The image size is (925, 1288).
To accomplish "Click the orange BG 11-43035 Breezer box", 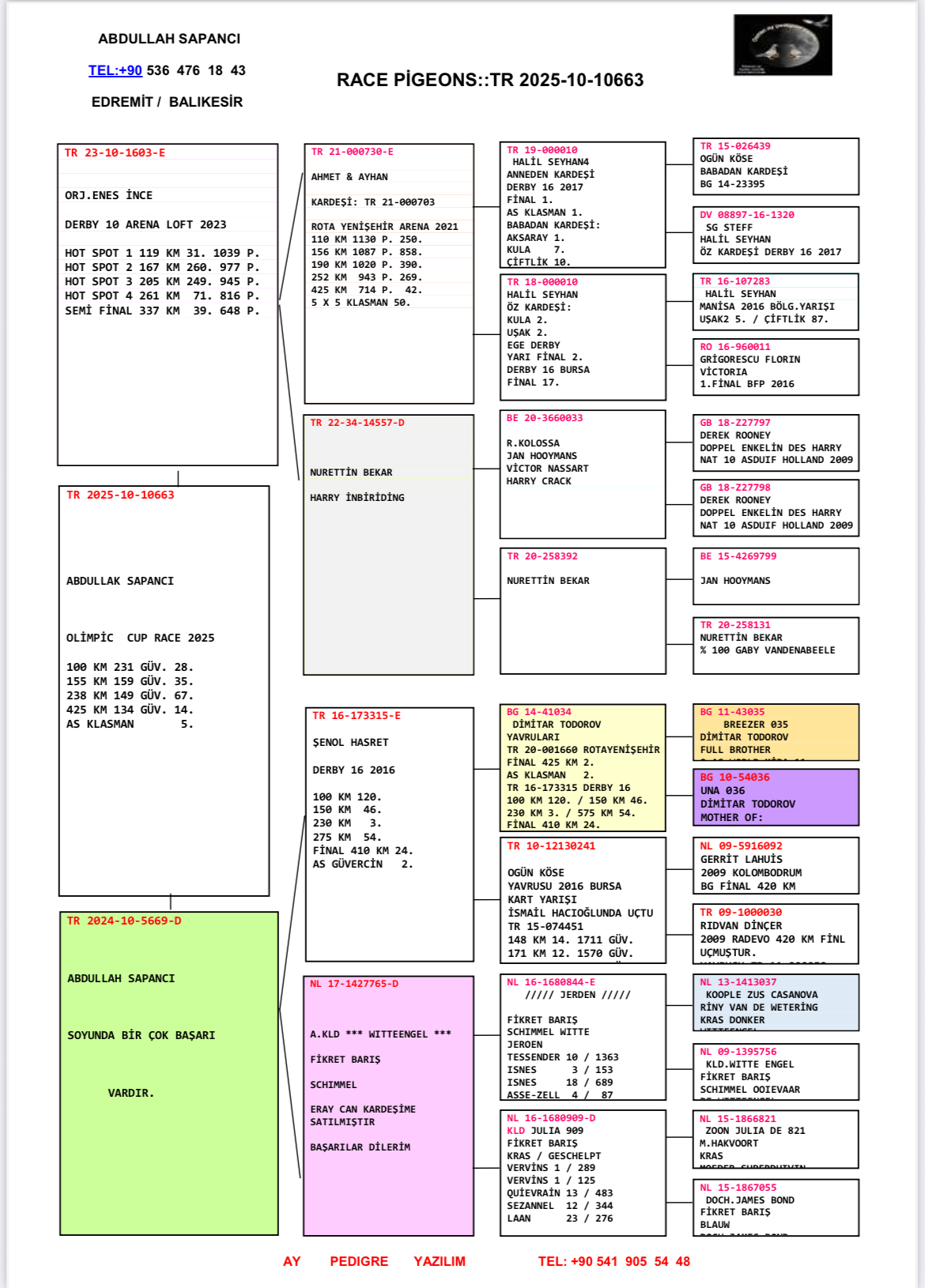I will click(x=775, y=732).
